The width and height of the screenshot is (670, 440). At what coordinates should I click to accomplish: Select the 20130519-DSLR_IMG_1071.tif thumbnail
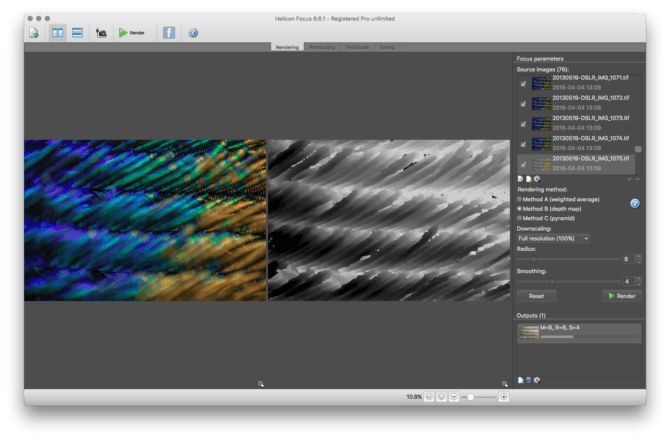(x=541, y=83)
